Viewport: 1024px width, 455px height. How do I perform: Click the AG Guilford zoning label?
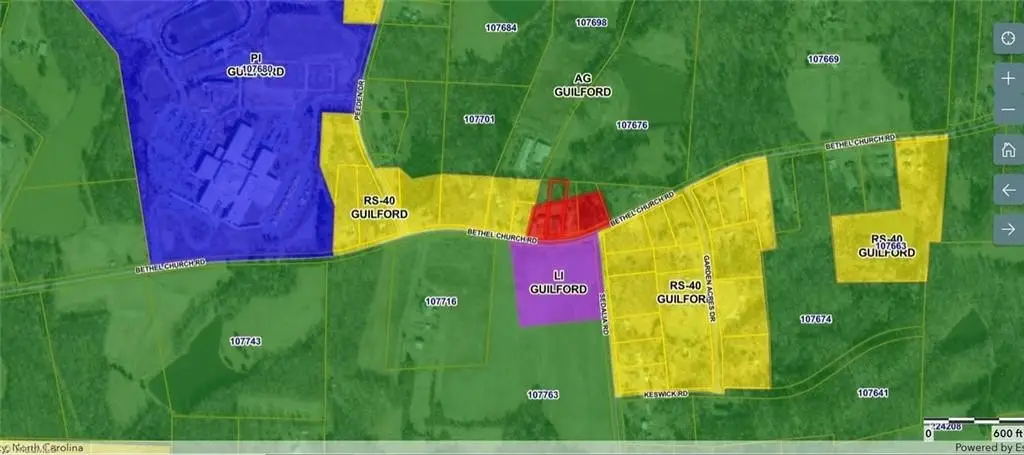(x=583, y=84)
